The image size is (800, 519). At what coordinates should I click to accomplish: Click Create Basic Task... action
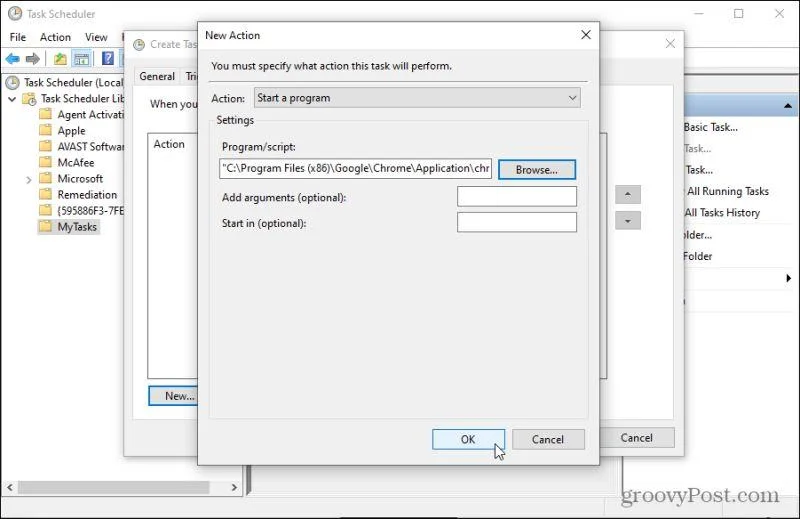(x=711, y=128)
